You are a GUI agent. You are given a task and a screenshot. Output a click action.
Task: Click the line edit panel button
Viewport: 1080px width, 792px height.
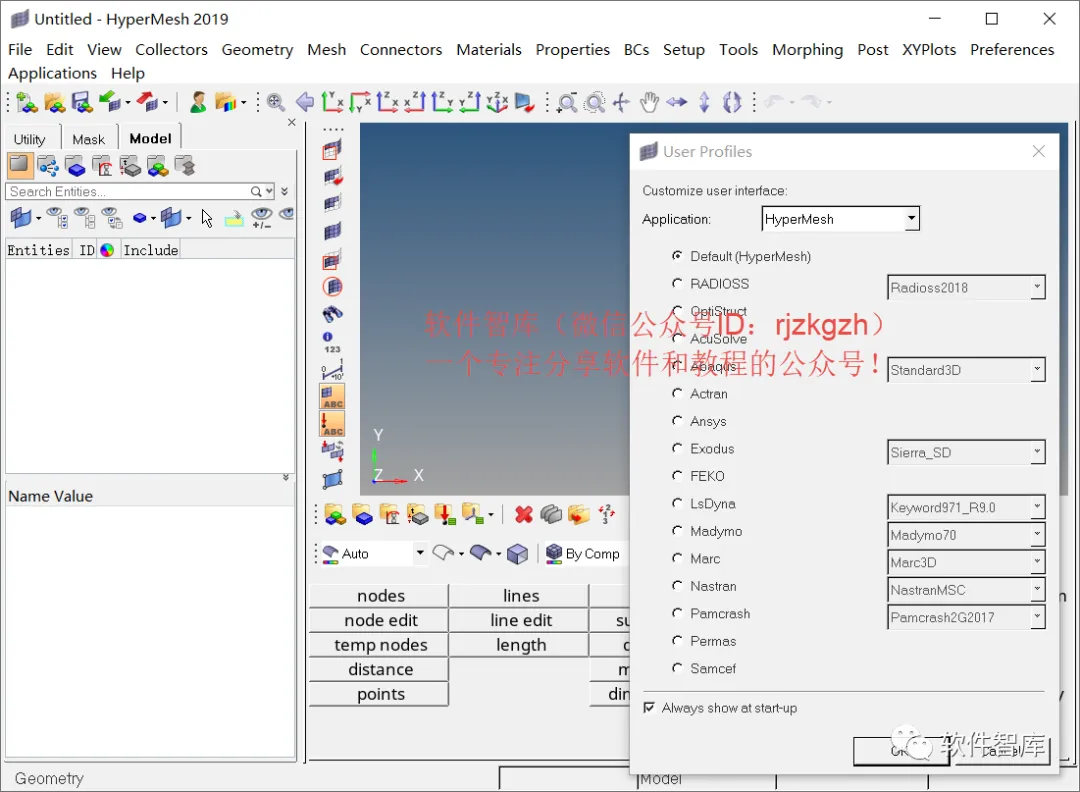click(520, 621)
